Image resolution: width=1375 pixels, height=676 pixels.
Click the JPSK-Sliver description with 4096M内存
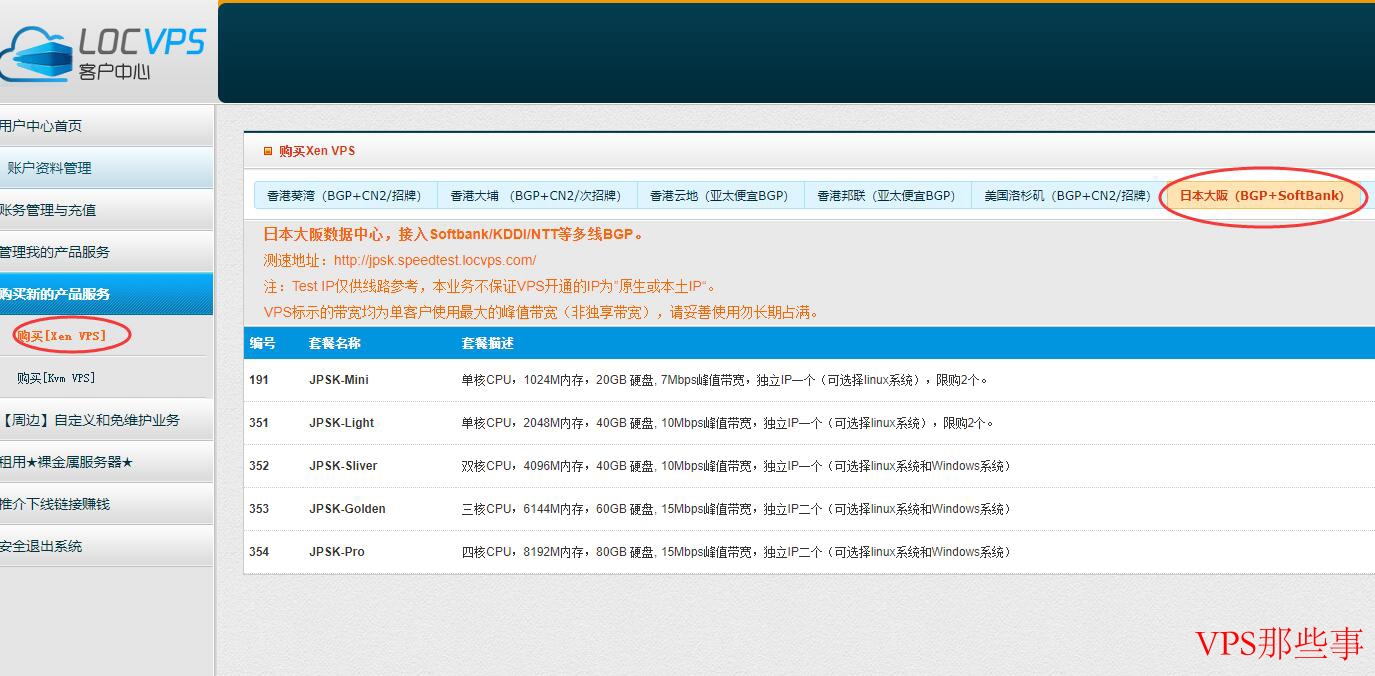click(737, 466)
